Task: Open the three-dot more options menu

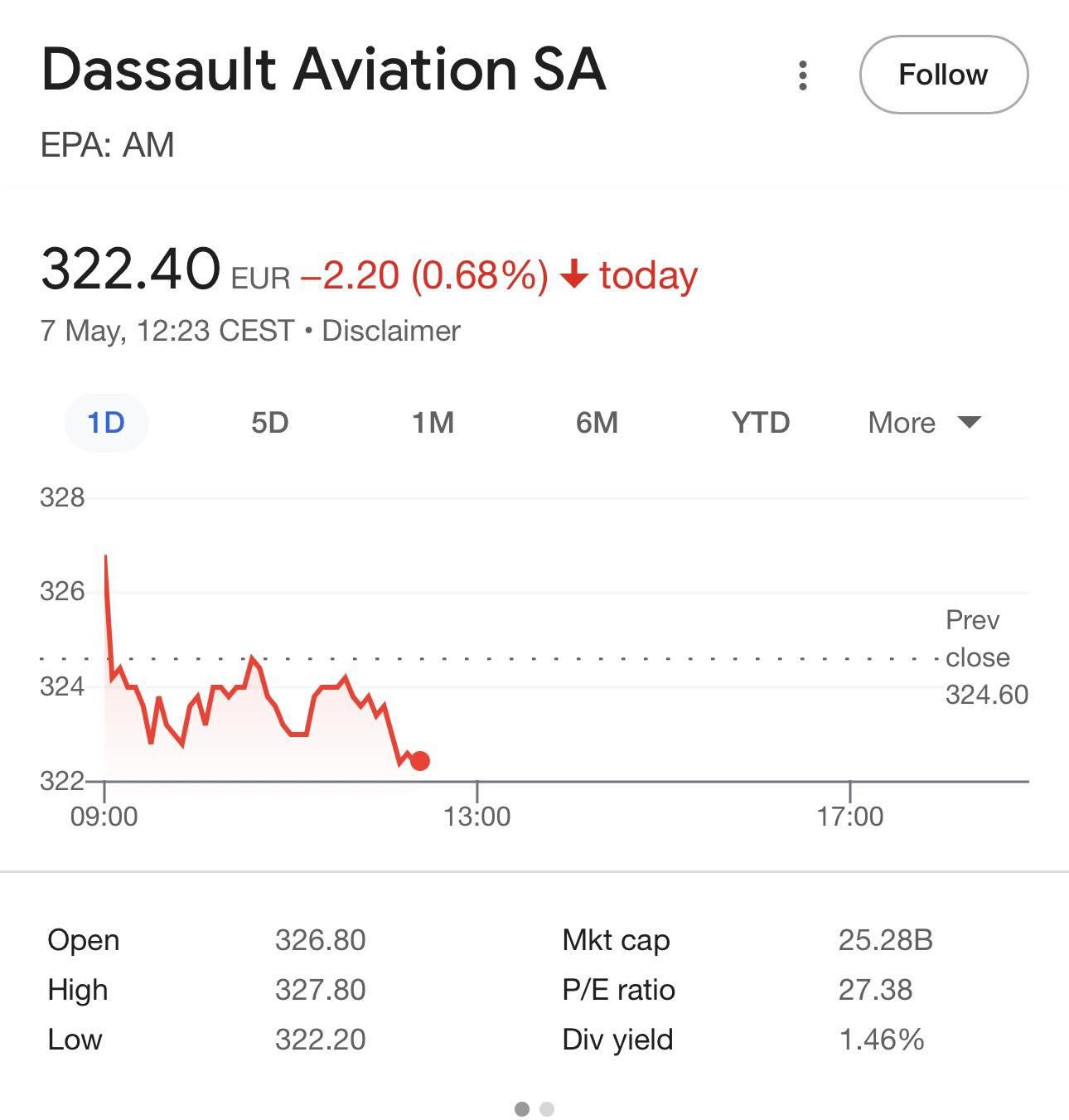Action: click(x=802, y=75)
